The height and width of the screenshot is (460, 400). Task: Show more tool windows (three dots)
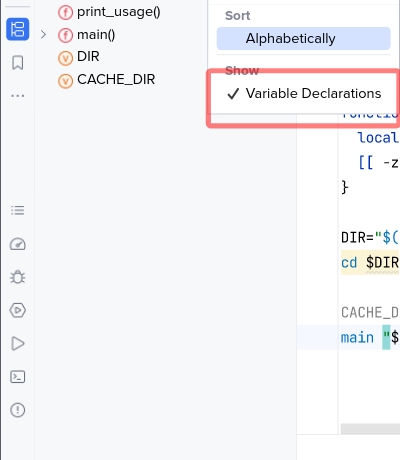[x=18, y=96]
